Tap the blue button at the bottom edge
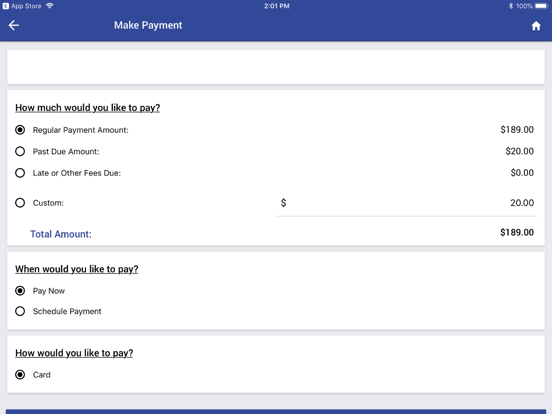Image resolution: width=552 pixels, height=414 pixels. (x=276, y=412)
